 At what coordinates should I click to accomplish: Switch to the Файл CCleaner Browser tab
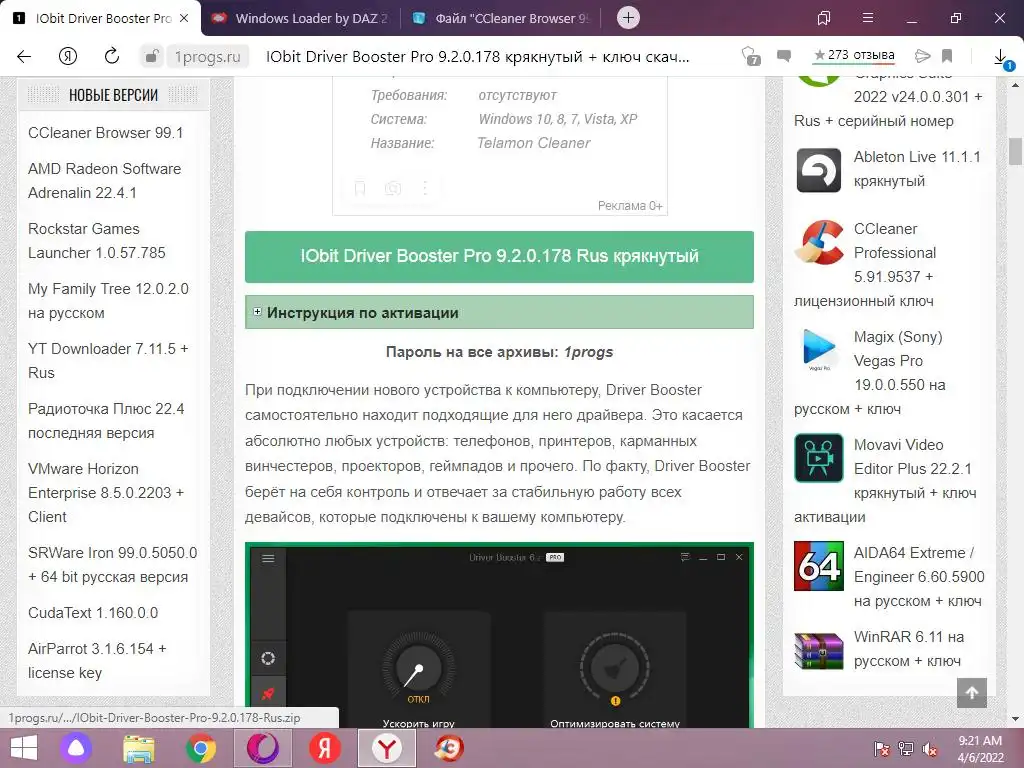coord(502,18)
